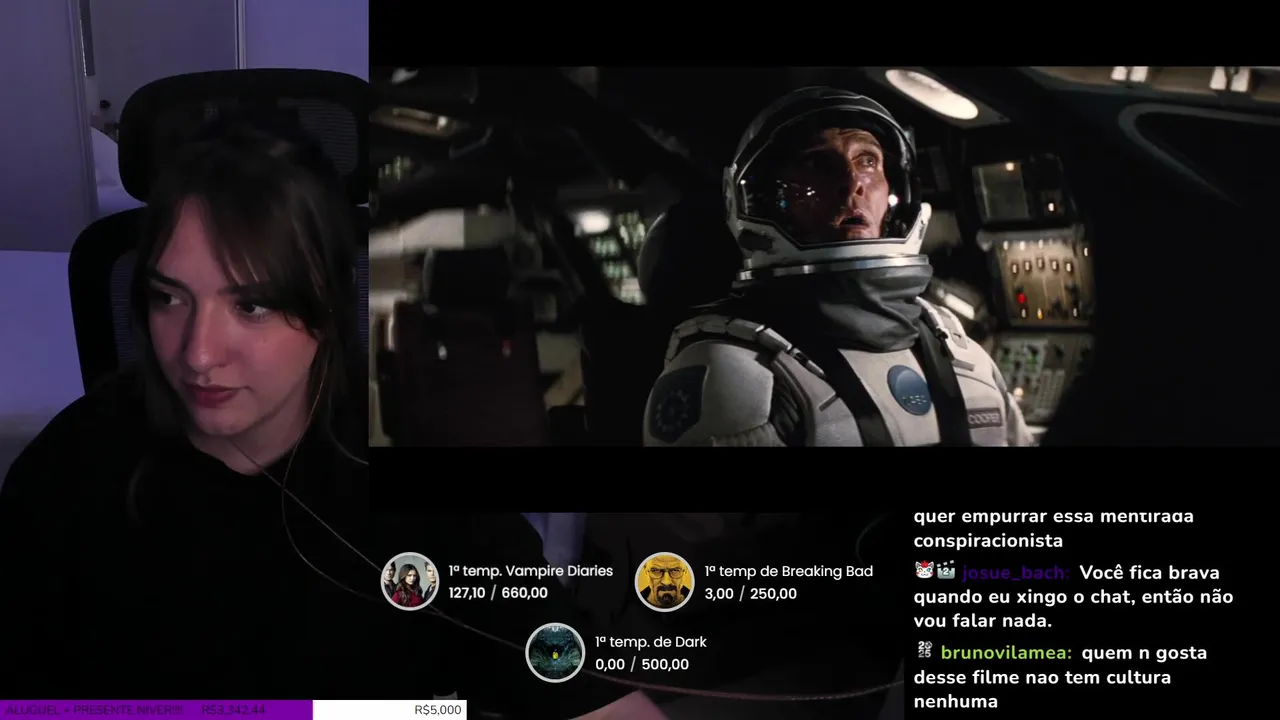The height and width of the screenshot is (720, 1280).
Task: Click the Dark series goal icon
Action: [555, 652]
